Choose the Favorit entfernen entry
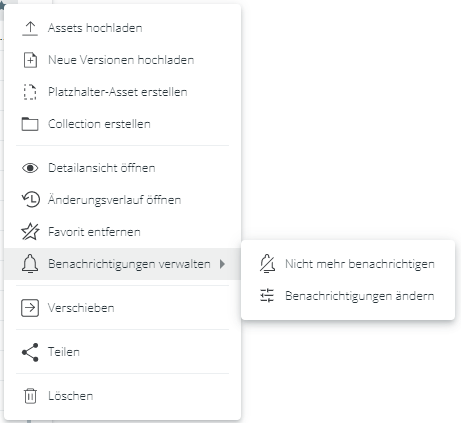 click(122, 232)
